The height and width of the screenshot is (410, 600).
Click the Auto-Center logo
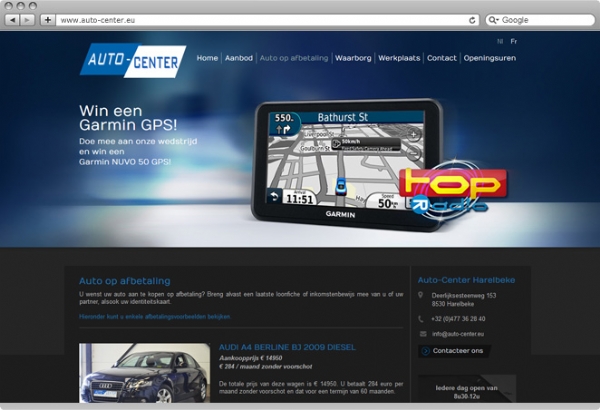[133, 60]
